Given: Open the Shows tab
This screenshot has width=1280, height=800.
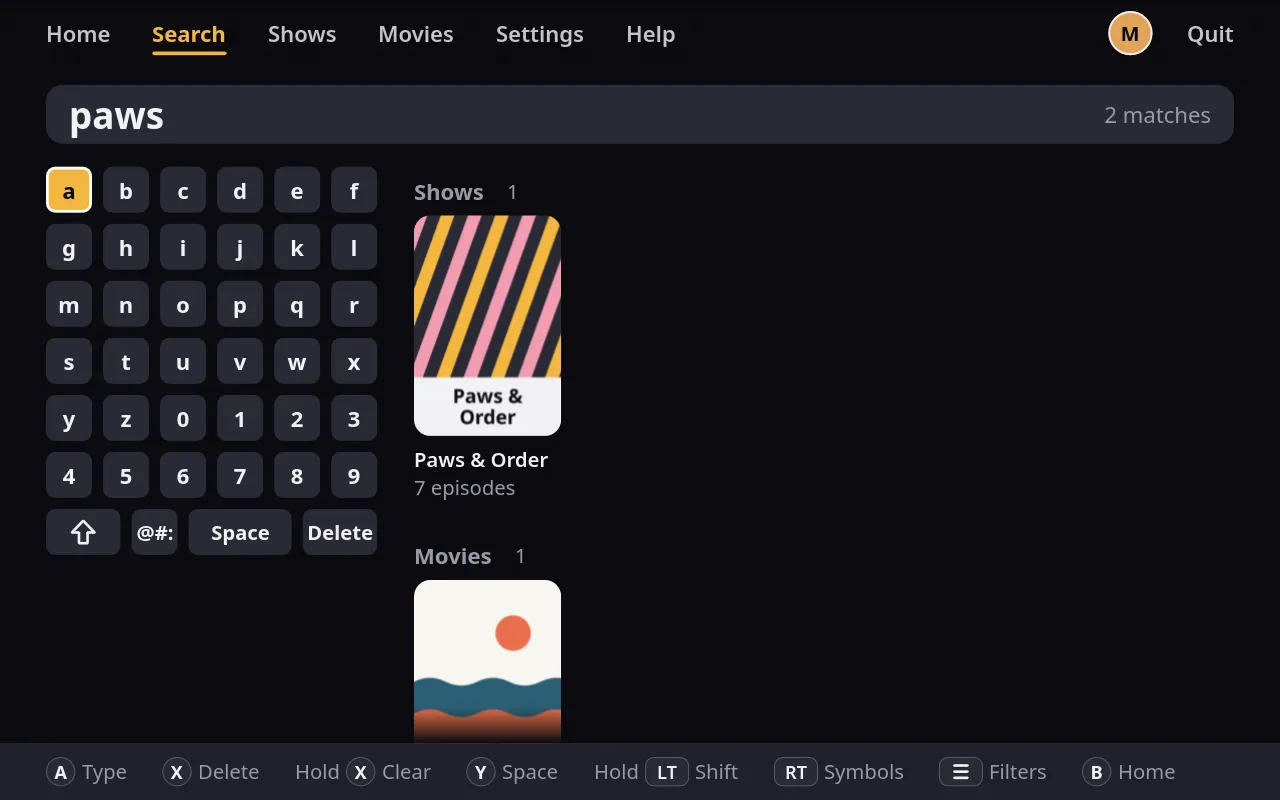Looking at the screenshot, I should tap(302, 34).
